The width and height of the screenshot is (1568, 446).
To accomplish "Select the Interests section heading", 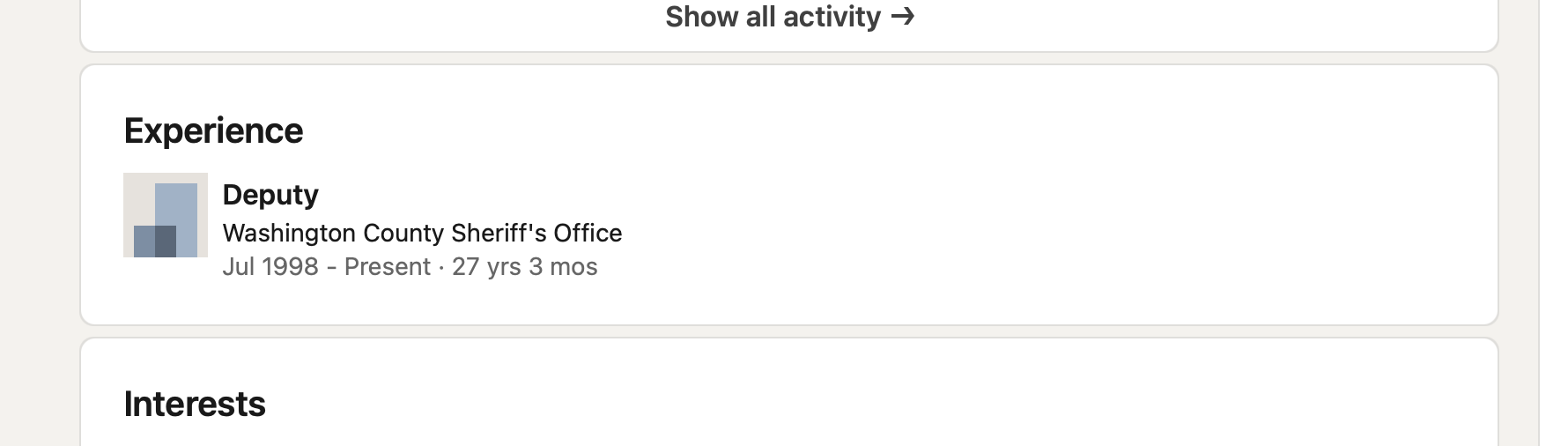I will tap(195, 404).
